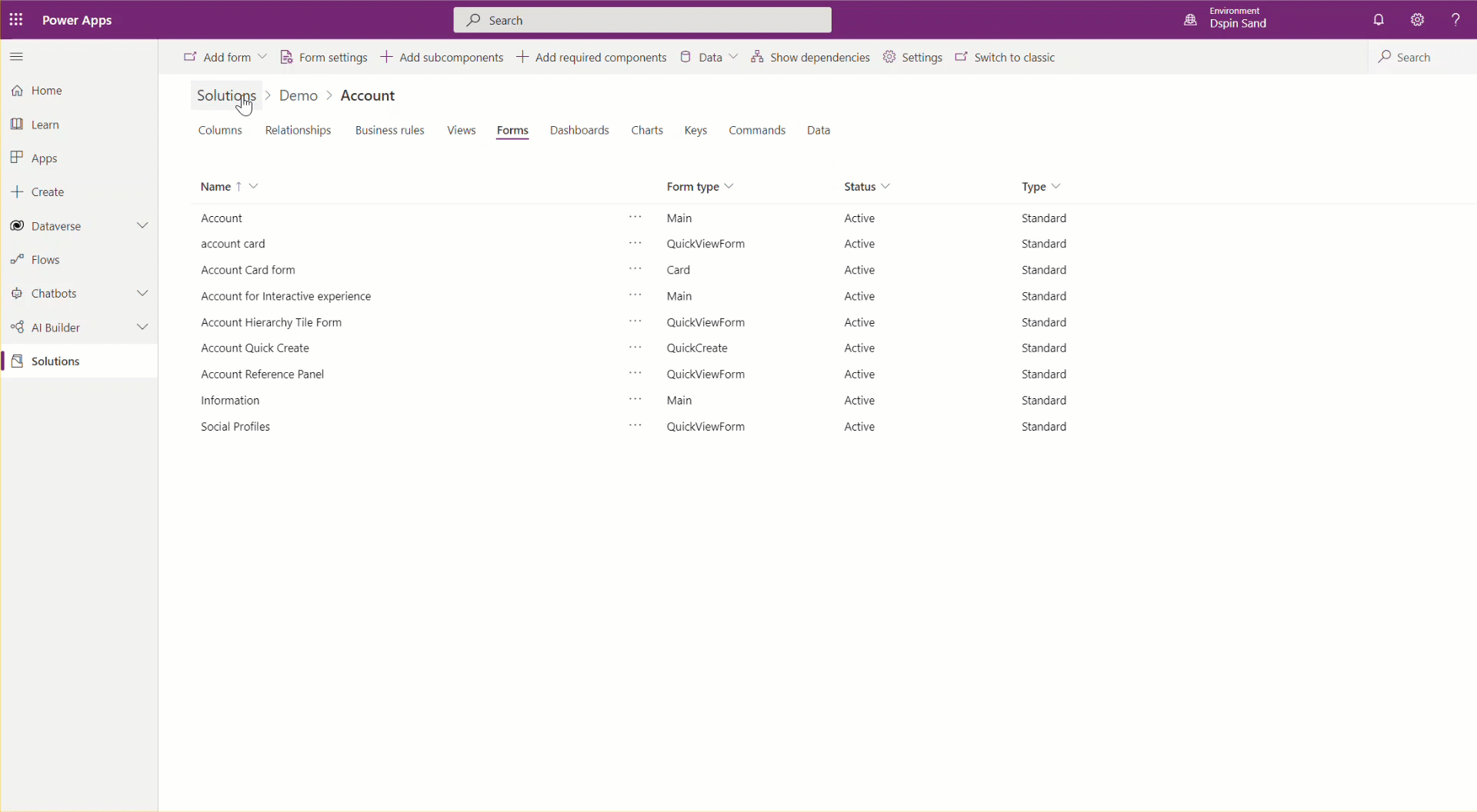The image size is (1477, 812).
Task: Navigate to Solutions via the breadcrumb
Action: click(x=226, y=95)
